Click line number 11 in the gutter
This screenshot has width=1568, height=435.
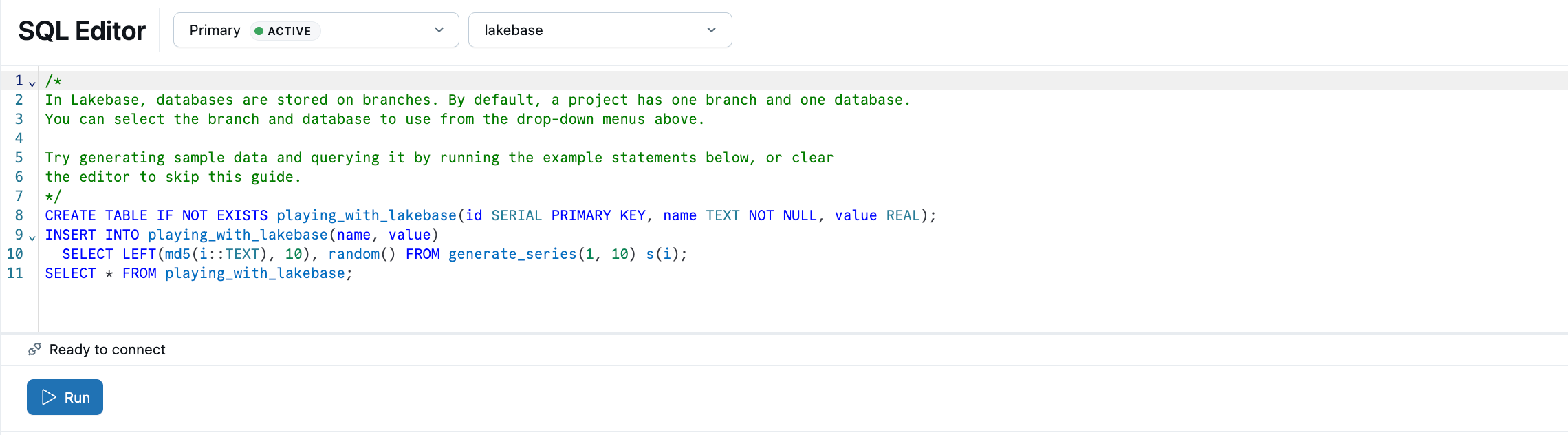[x=15, y=273]
